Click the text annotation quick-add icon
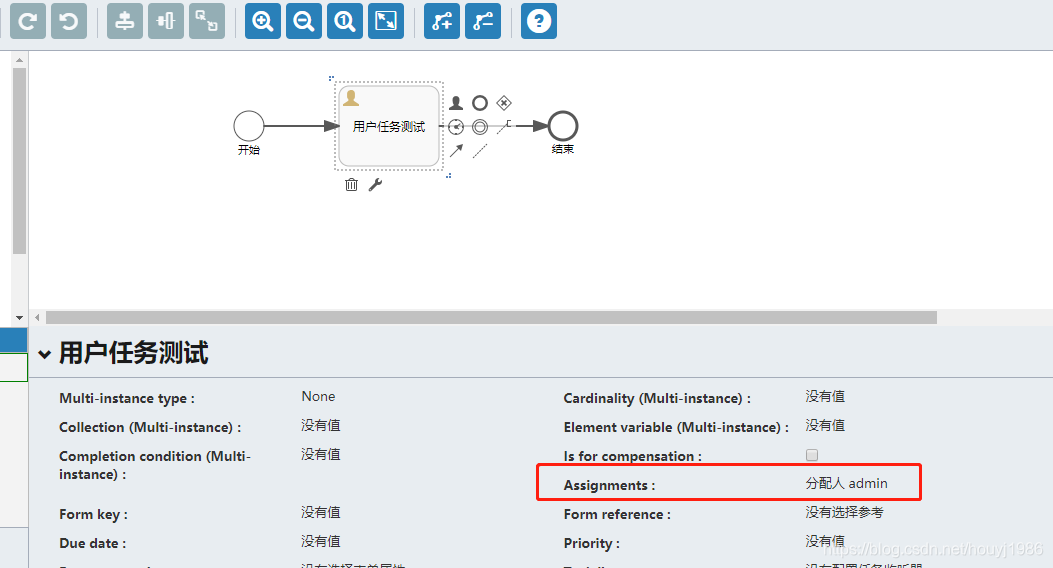The width and height of the screenshot is (1053, 568). click(504, 127)
